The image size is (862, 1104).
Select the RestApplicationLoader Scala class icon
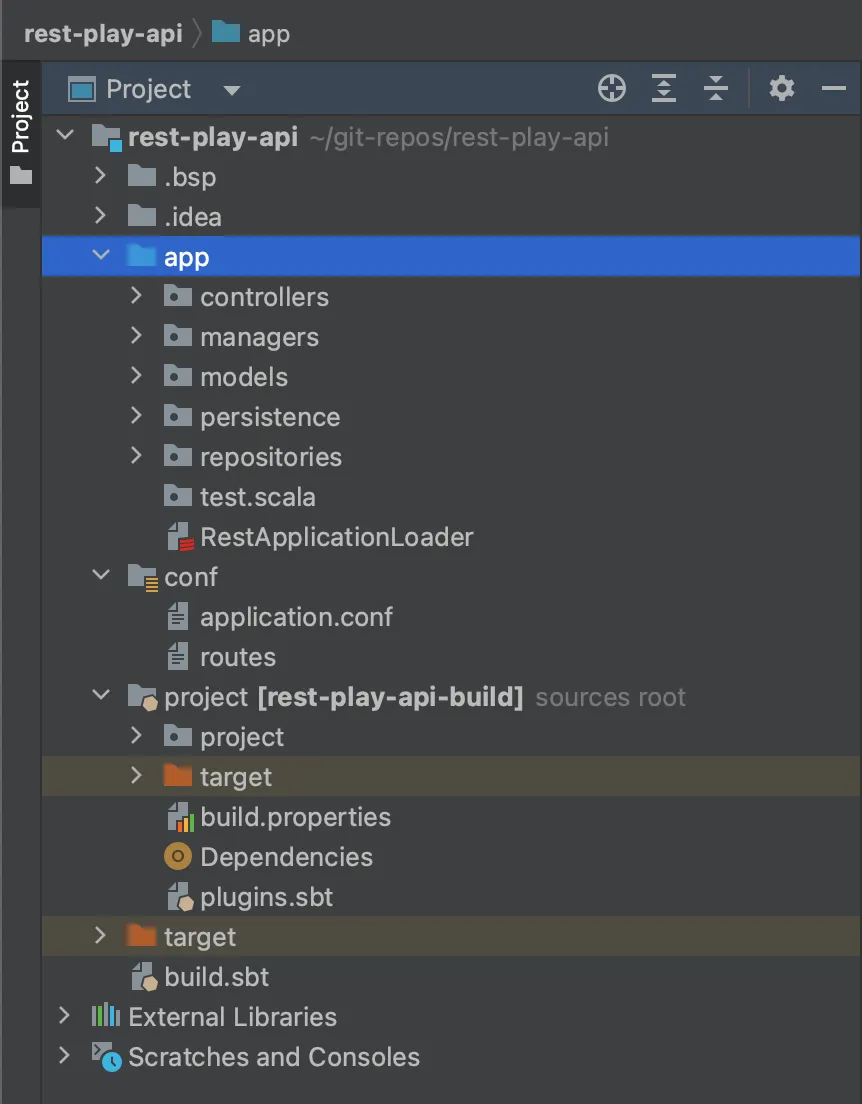[178, 537]
